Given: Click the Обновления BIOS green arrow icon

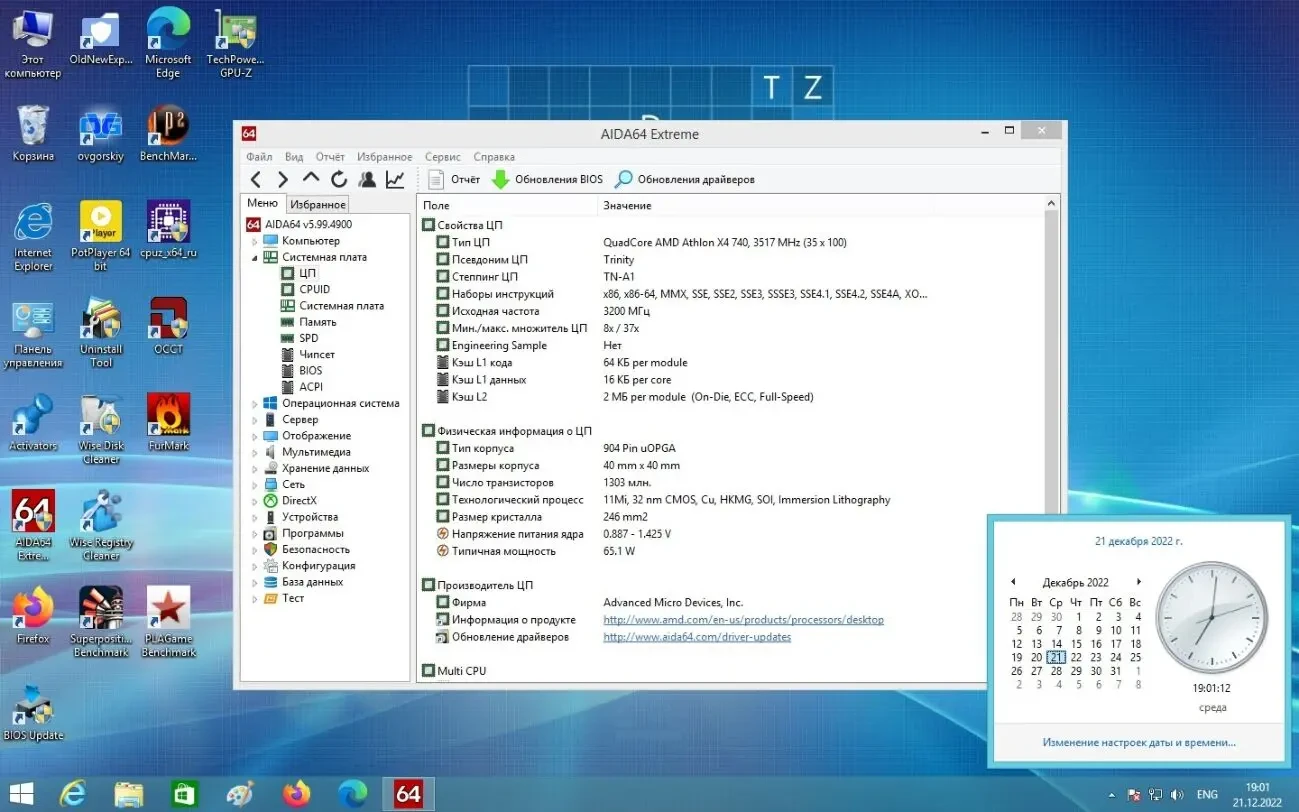Looking at the screenshot, I should 499,180.
